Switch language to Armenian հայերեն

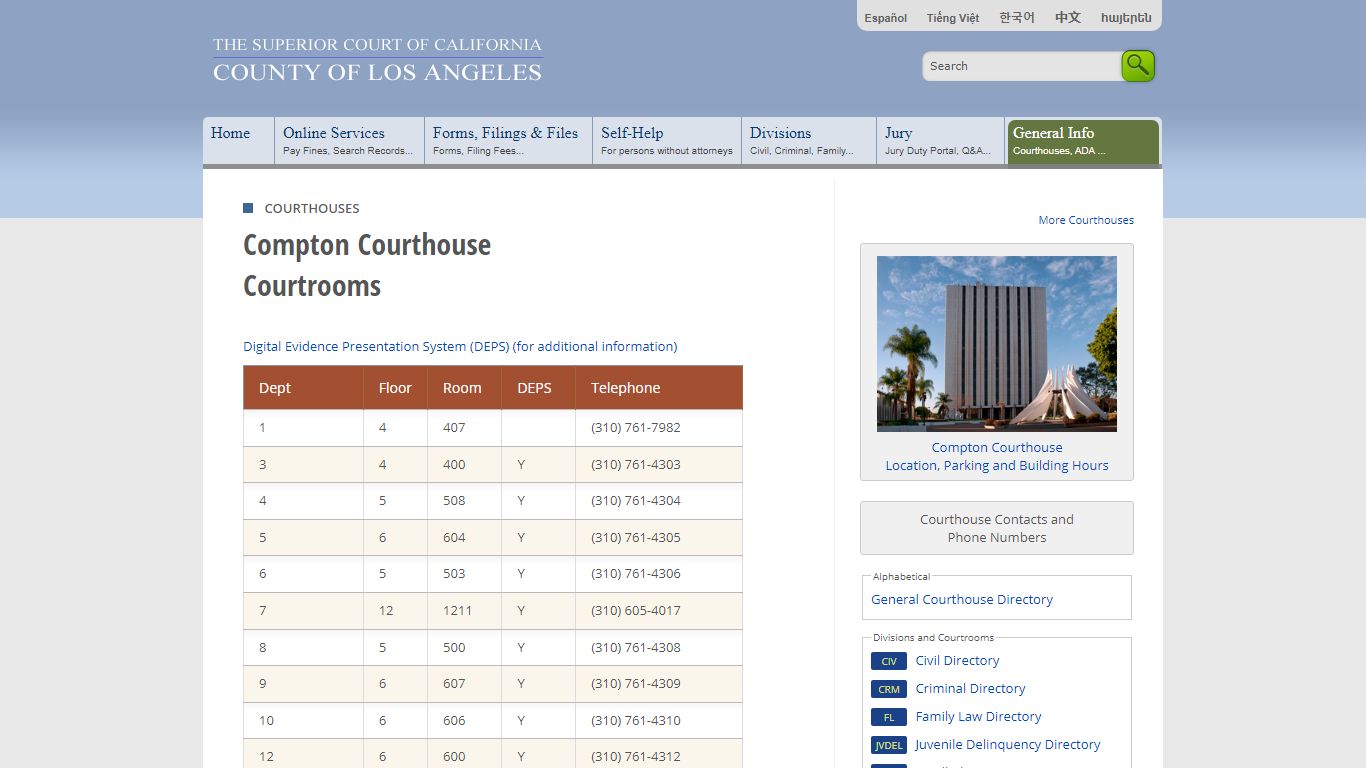point(1126,18)
